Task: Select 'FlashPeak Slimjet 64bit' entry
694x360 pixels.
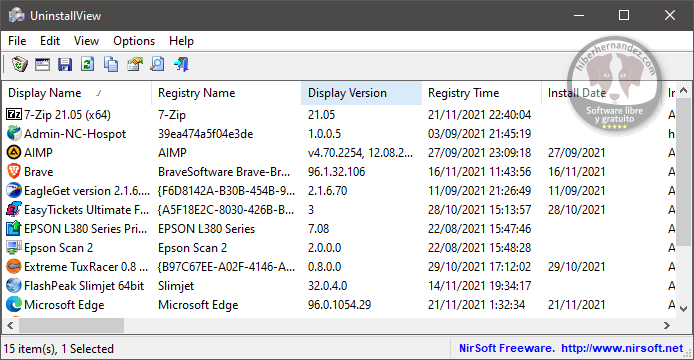Action: [84, 286]
